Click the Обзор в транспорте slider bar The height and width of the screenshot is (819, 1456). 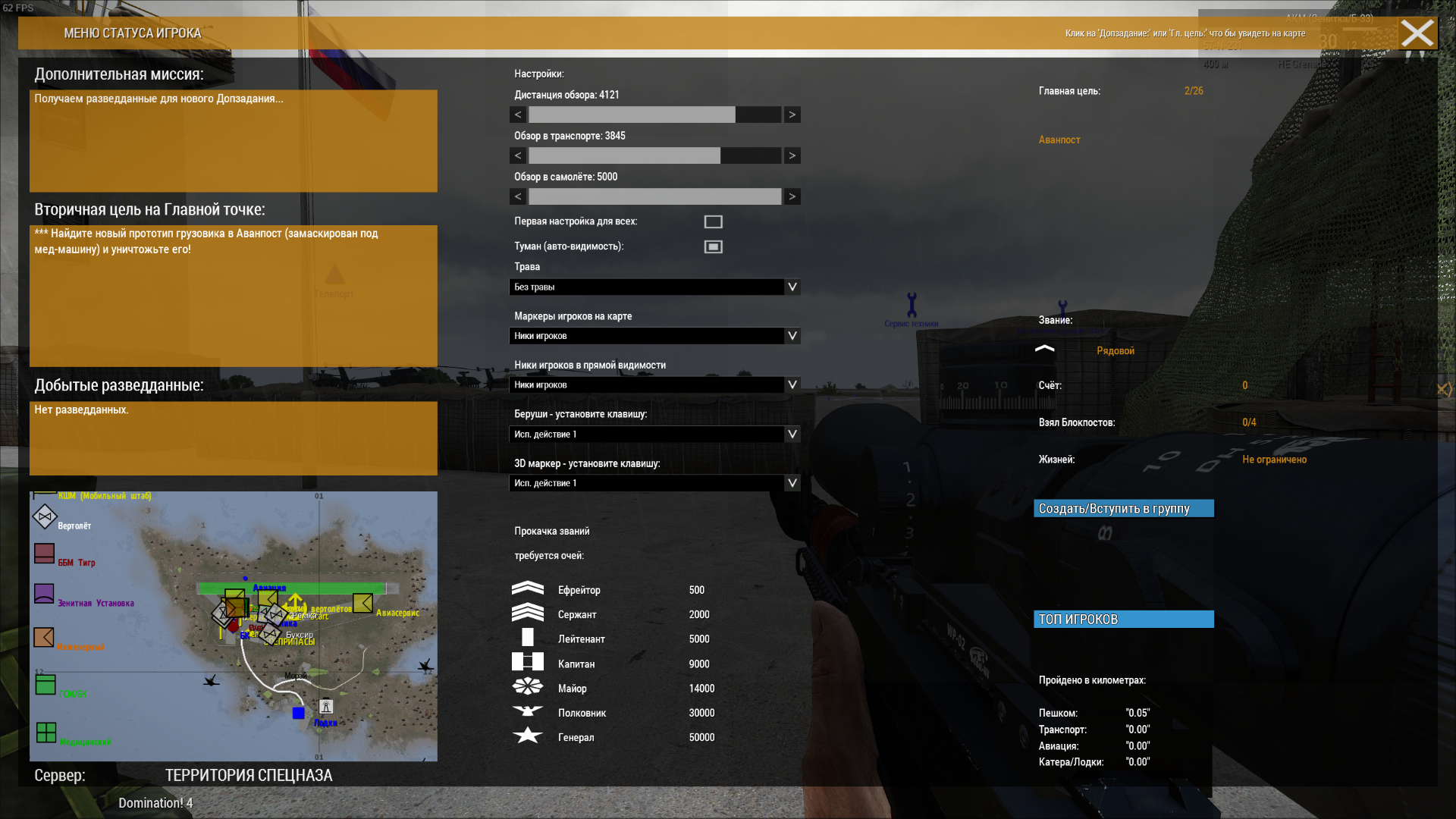[x=654, y=155]
